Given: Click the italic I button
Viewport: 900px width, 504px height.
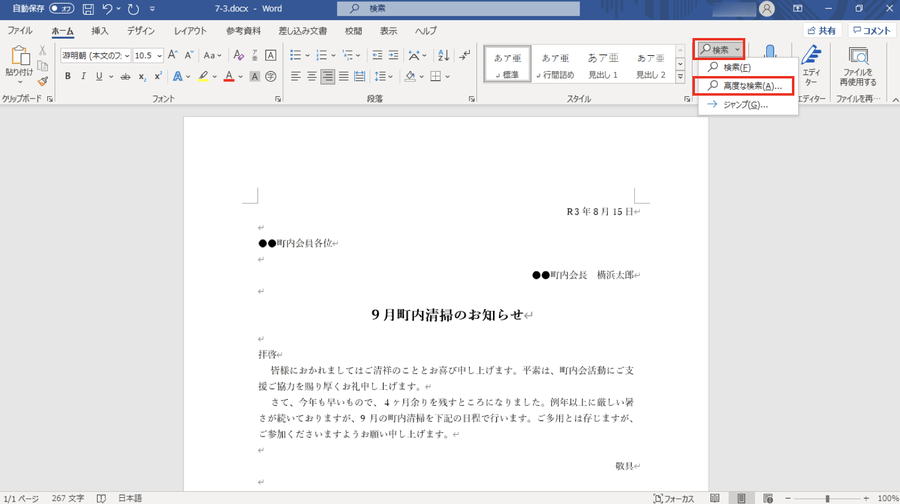Looking at the screenshot, I should [x=84, y=76].
